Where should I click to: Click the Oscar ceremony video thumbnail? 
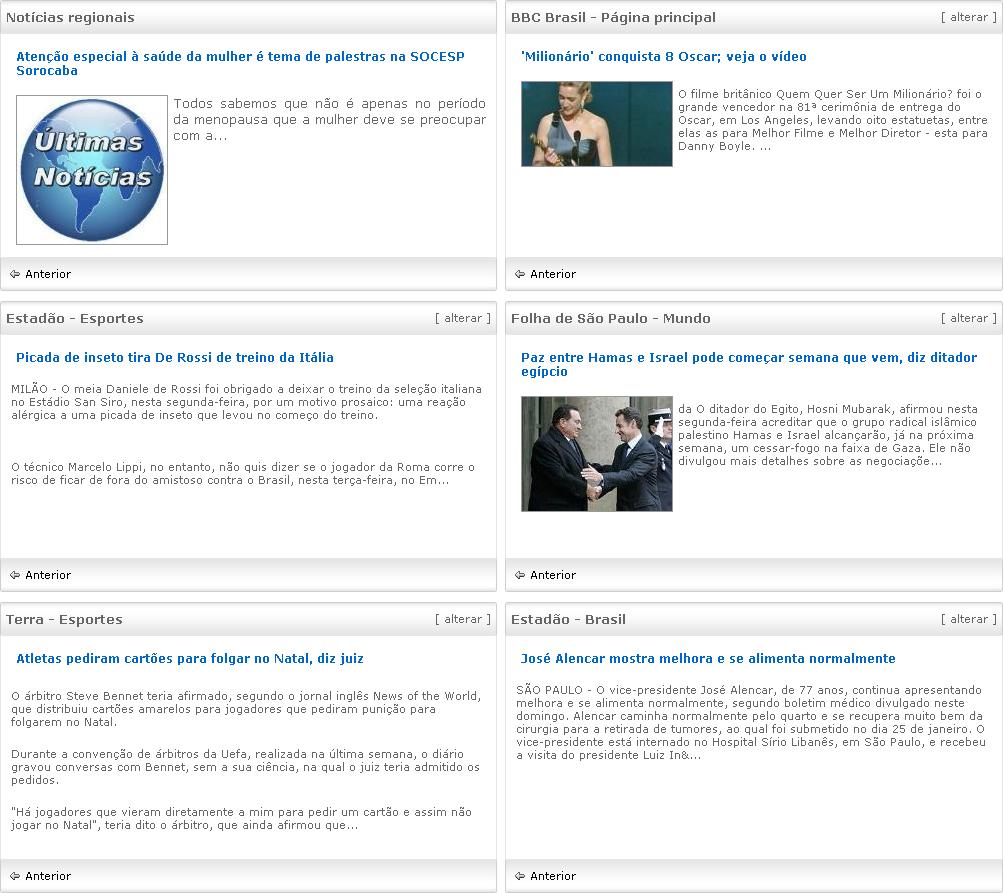click(596, 124)
